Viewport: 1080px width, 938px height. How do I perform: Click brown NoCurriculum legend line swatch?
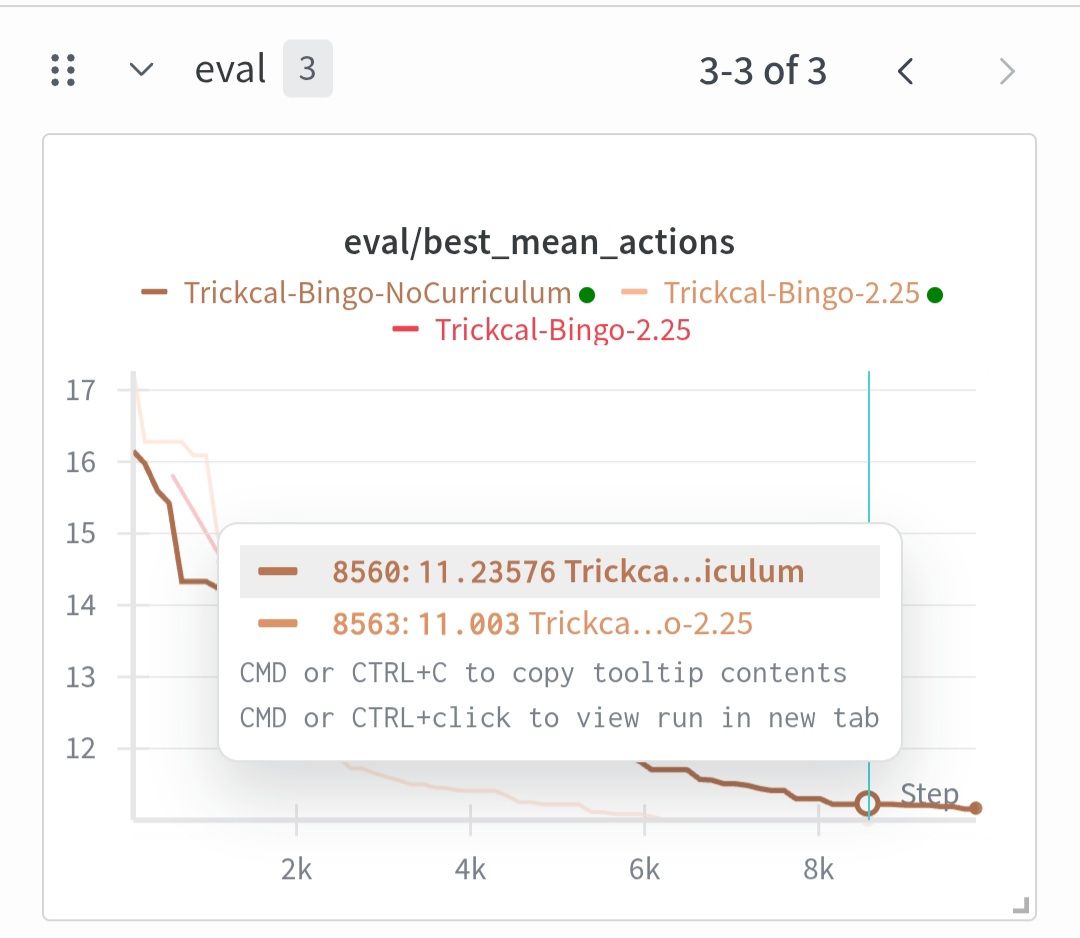point(155,293)
